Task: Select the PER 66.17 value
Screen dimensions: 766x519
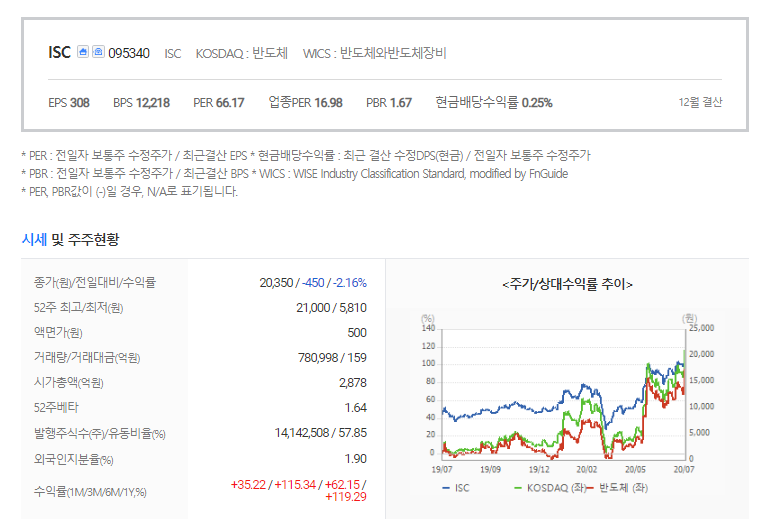Action: pos(219,103)
